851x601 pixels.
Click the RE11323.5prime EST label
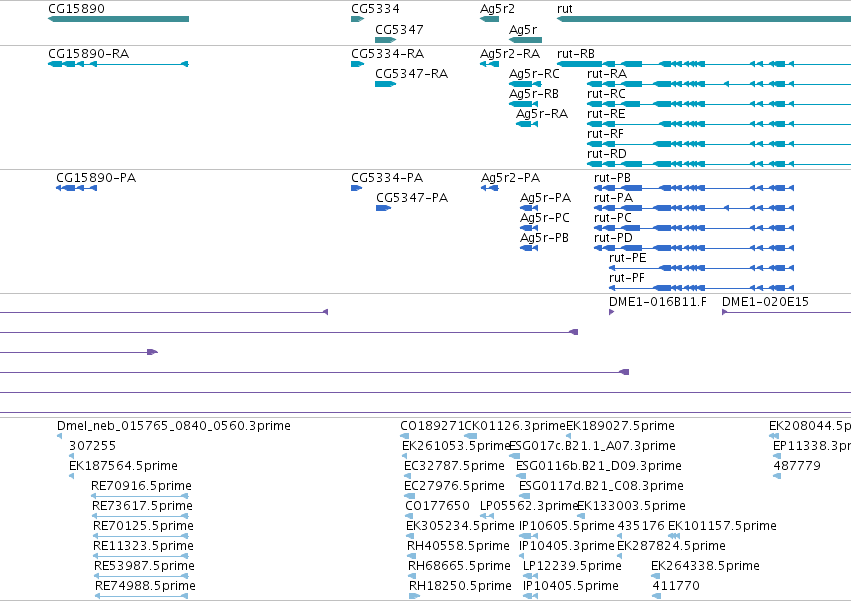[143, 547]
